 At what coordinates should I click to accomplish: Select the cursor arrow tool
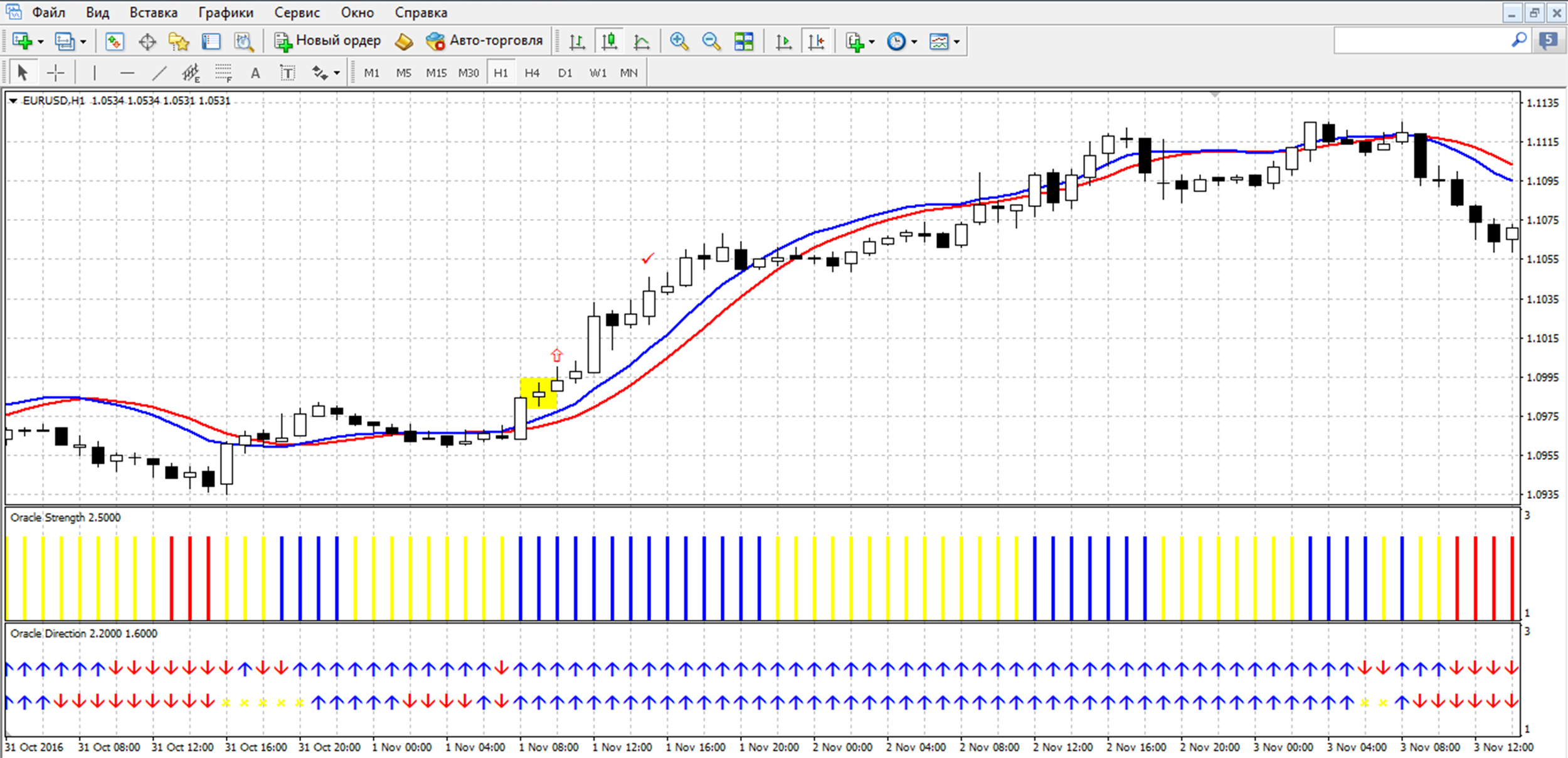pos(23,73)
